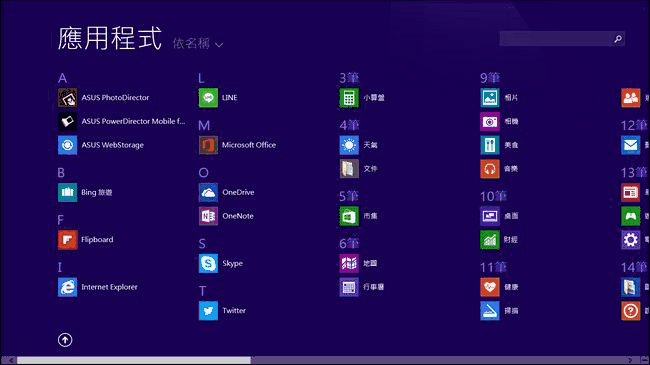The image size is (650, 365).
Task: Open the 健康 health app
Action: pos(499,287)
